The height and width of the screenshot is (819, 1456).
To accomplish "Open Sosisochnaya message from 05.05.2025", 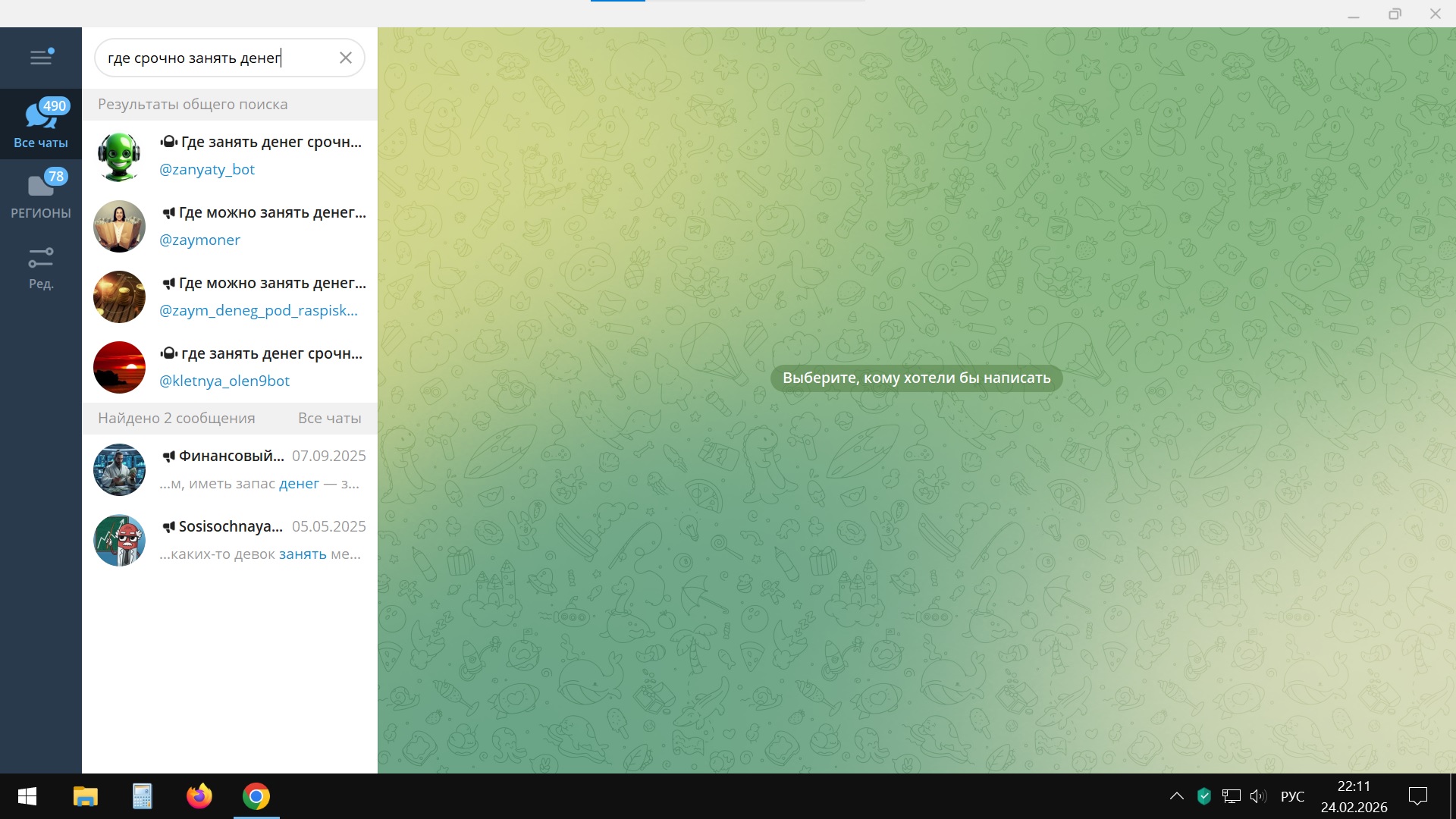I will pyautogui.click(x=262, y=540).
